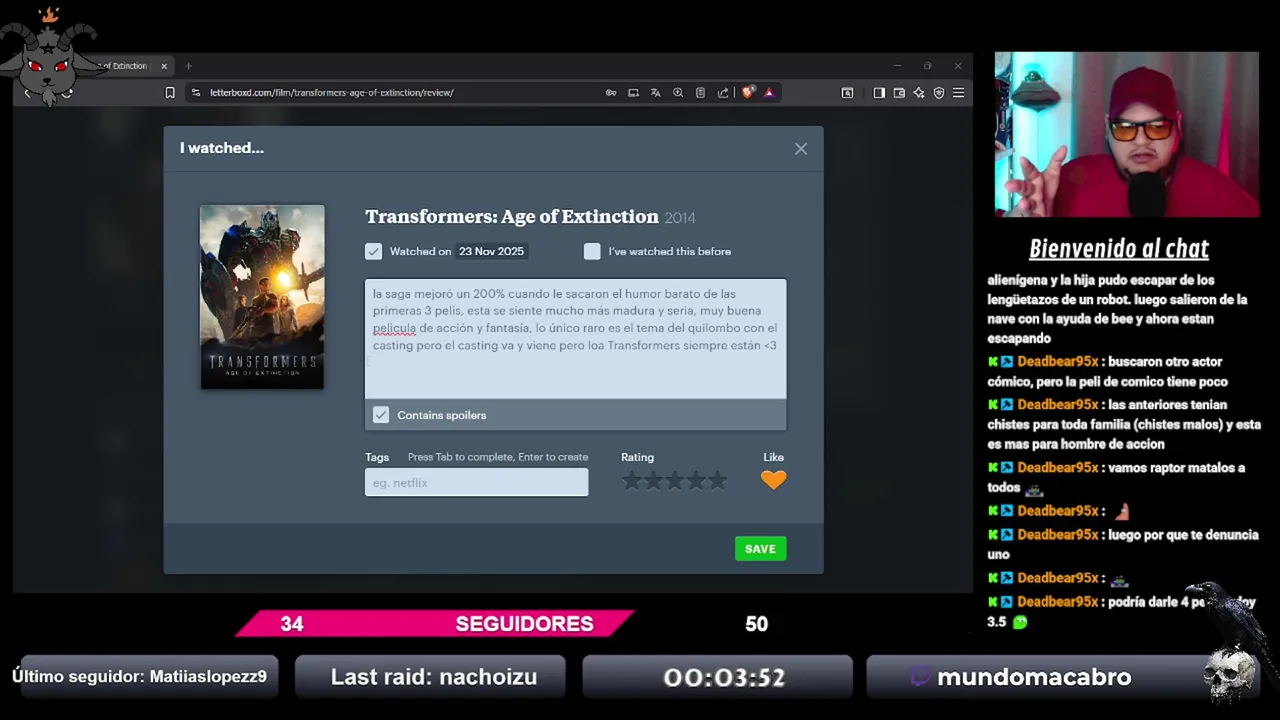1280x720 pixels.
Task: Click the 'mundomacabro' Twitch channel label
Action: [1034, 677]
